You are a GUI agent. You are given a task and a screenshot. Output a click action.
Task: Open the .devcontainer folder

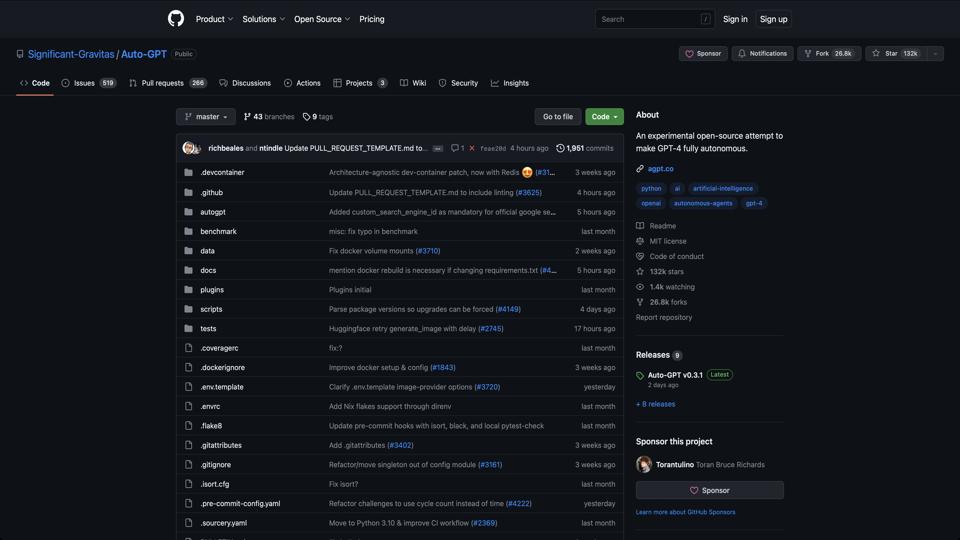point(222,172)
